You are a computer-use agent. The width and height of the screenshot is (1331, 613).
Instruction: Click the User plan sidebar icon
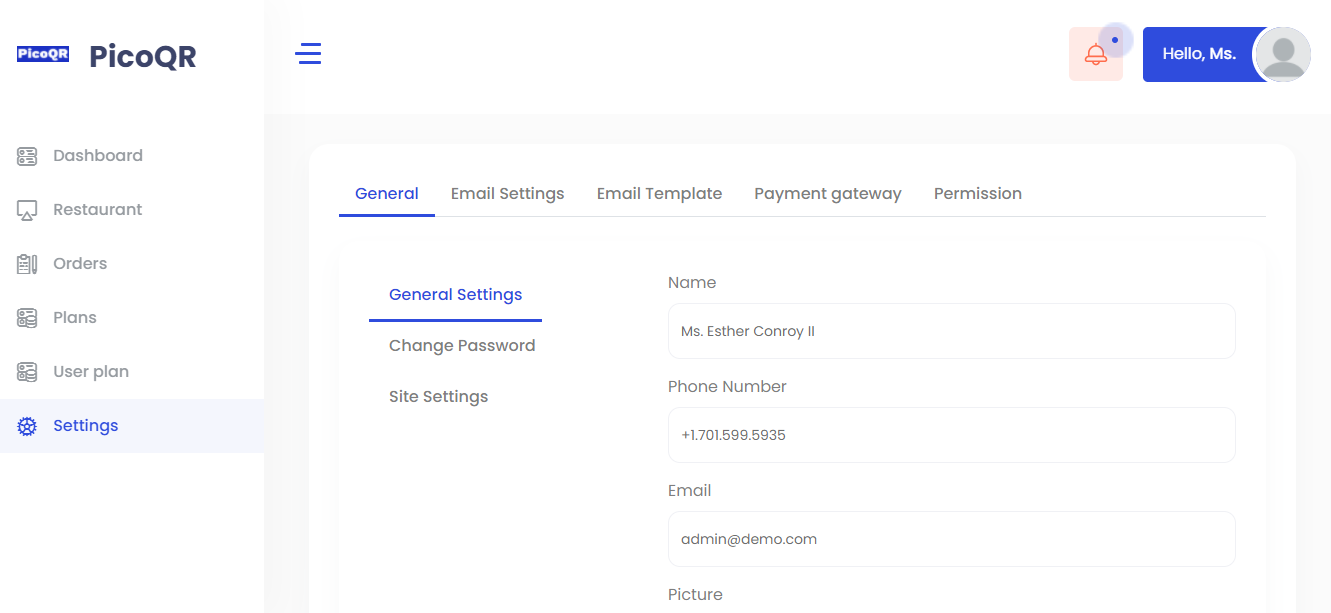coord(27,372)
